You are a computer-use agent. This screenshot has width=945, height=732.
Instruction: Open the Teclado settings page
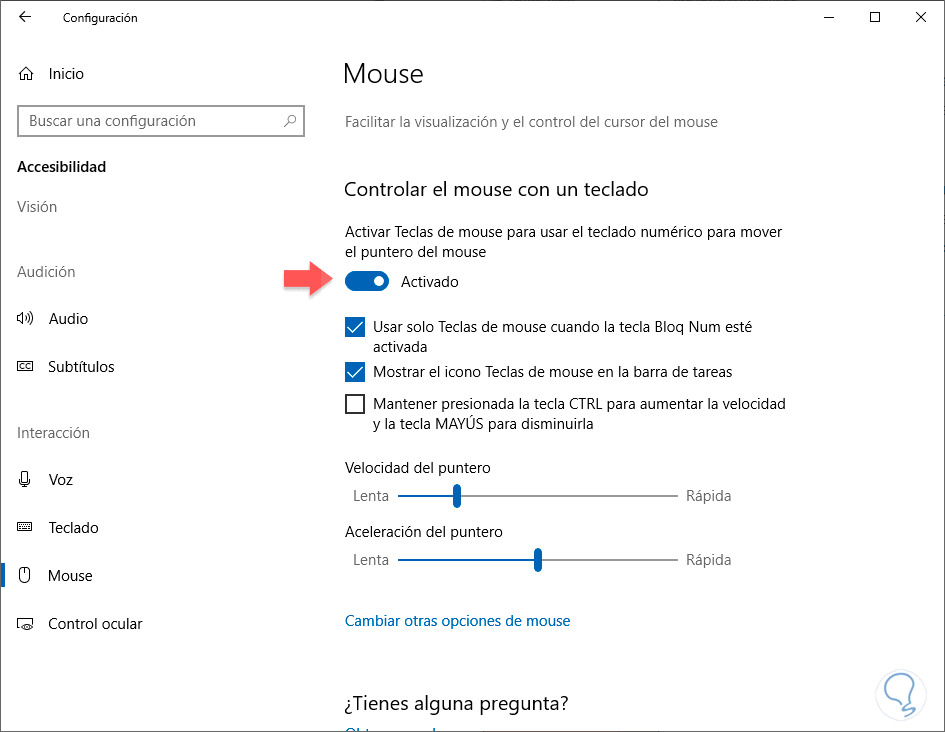pos(73,528)
